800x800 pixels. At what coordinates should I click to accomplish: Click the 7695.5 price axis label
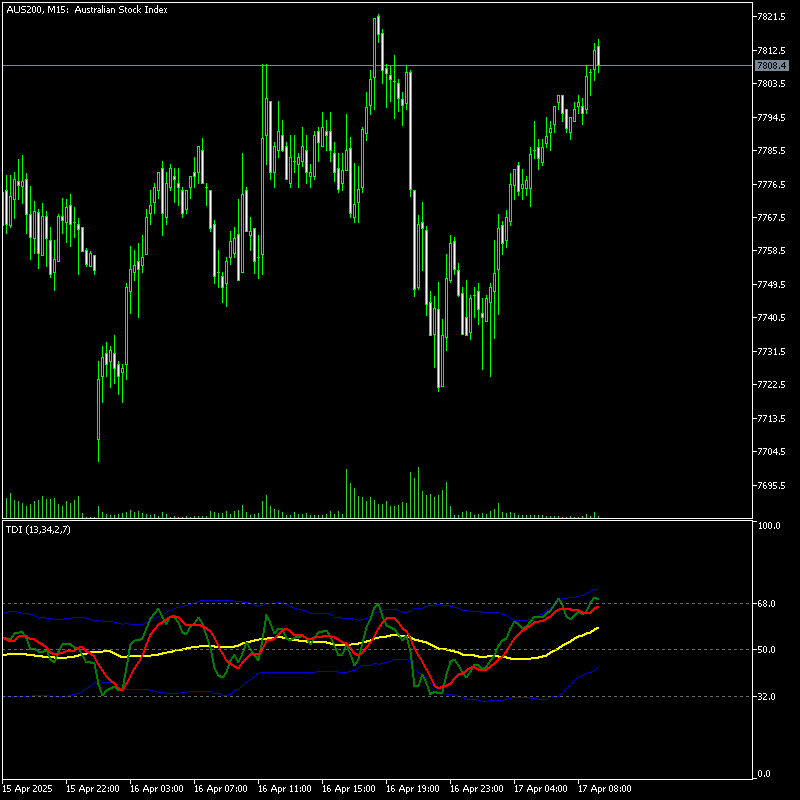click(770, 486)
